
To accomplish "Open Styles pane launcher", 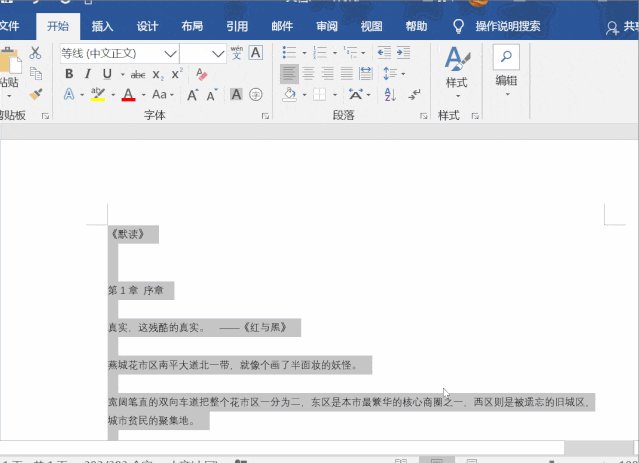I will 475,116.
